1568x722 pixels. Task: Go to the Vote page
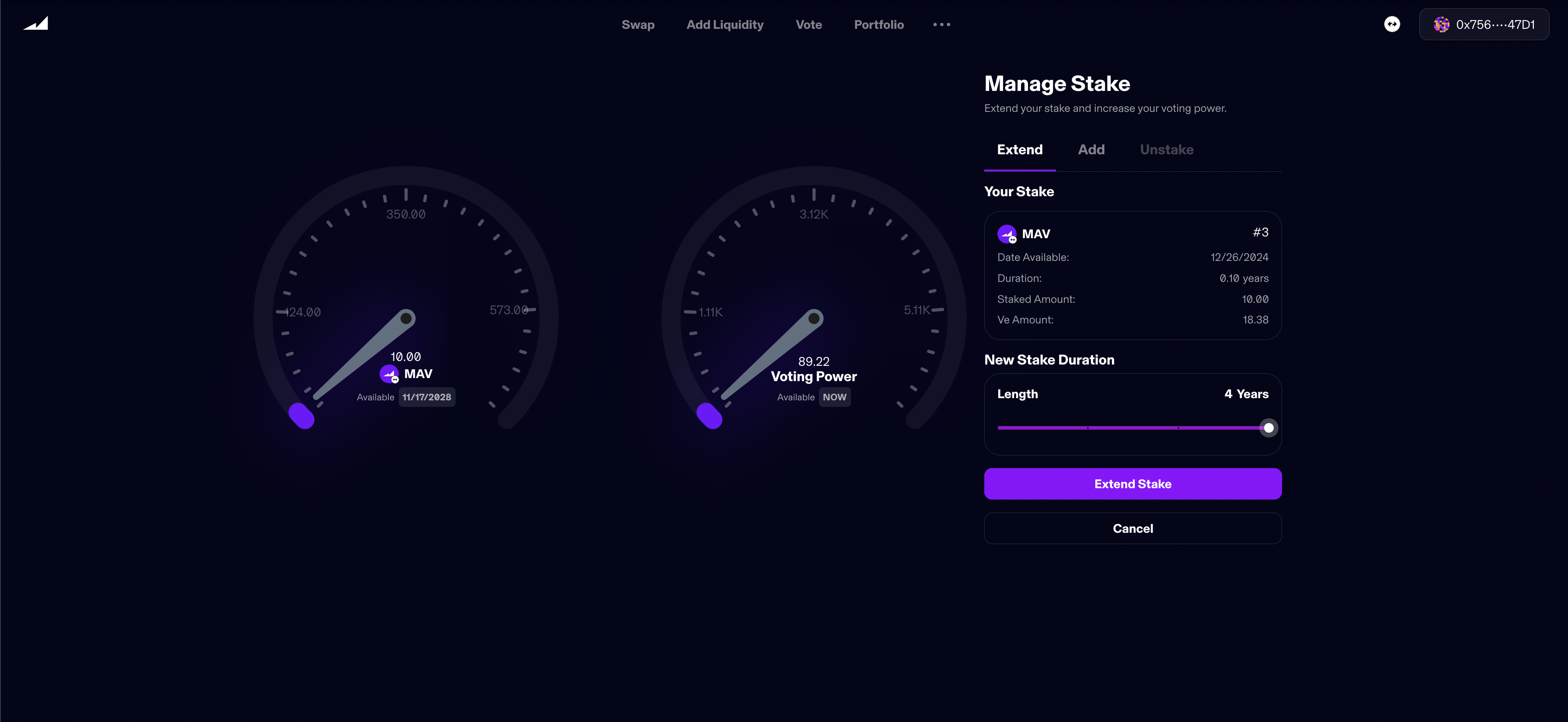tap(808, 25)
